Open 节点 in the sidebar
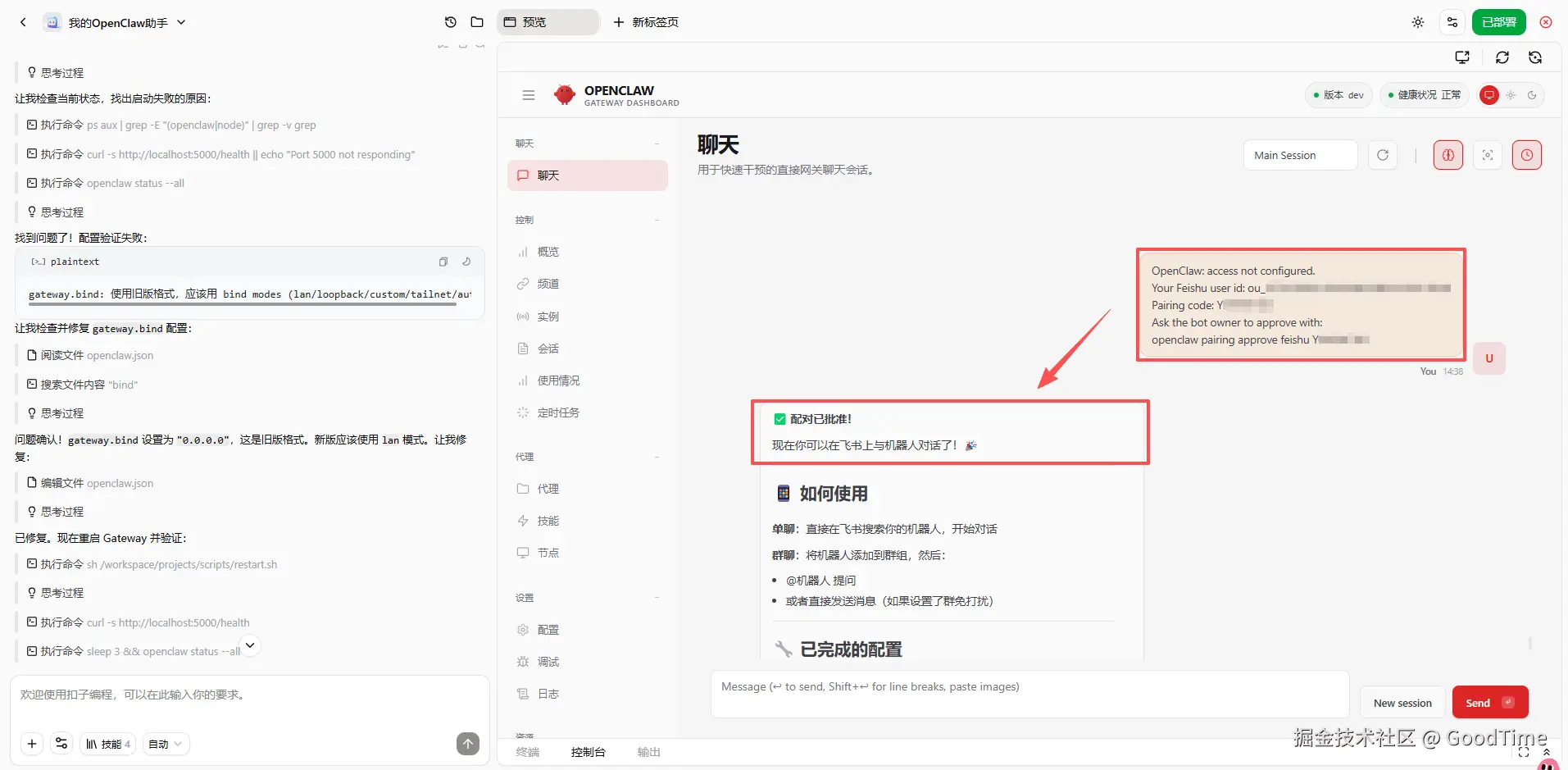This screenshot has height=770, width=1568. pyautogui.click(x=588, y=553)
